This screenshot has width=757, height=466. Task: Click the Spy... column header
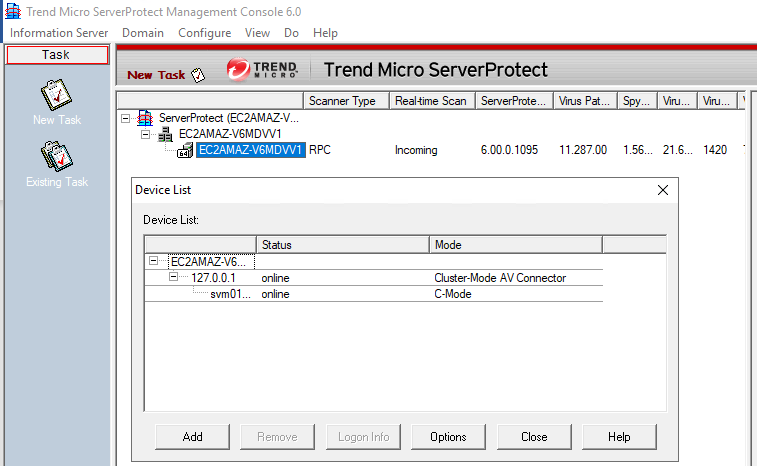click(x=637, y=101)
